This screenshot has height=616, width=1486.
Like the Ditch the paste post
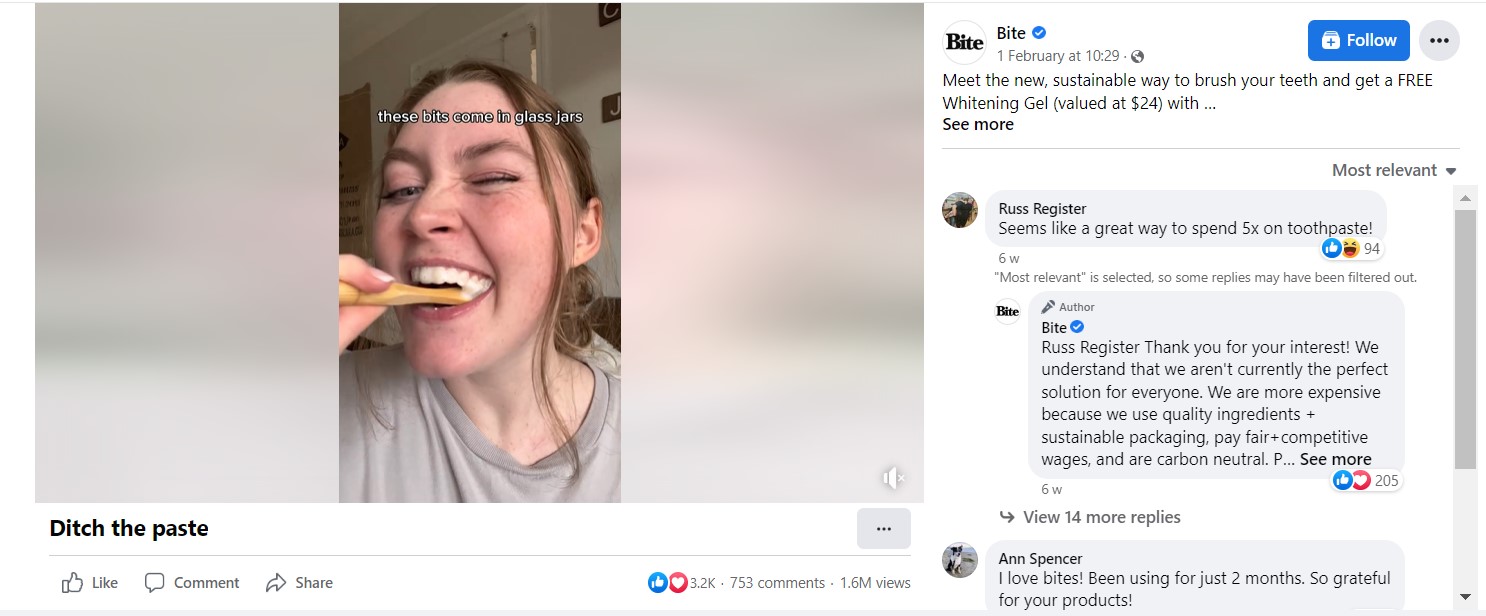[x=88, y=582]
